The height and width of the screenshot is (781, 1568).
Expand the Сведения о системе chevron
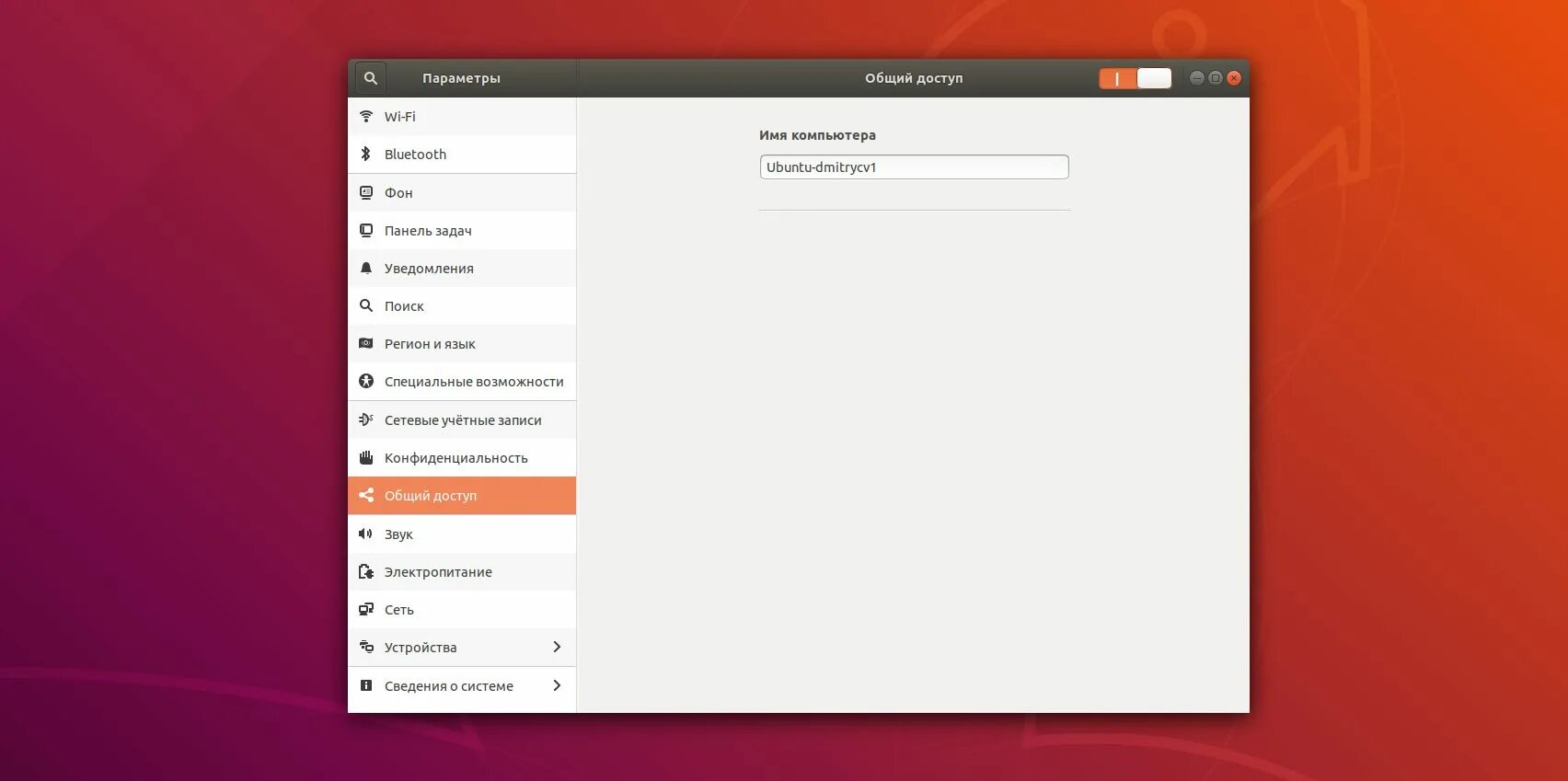(x=557, y=685)
